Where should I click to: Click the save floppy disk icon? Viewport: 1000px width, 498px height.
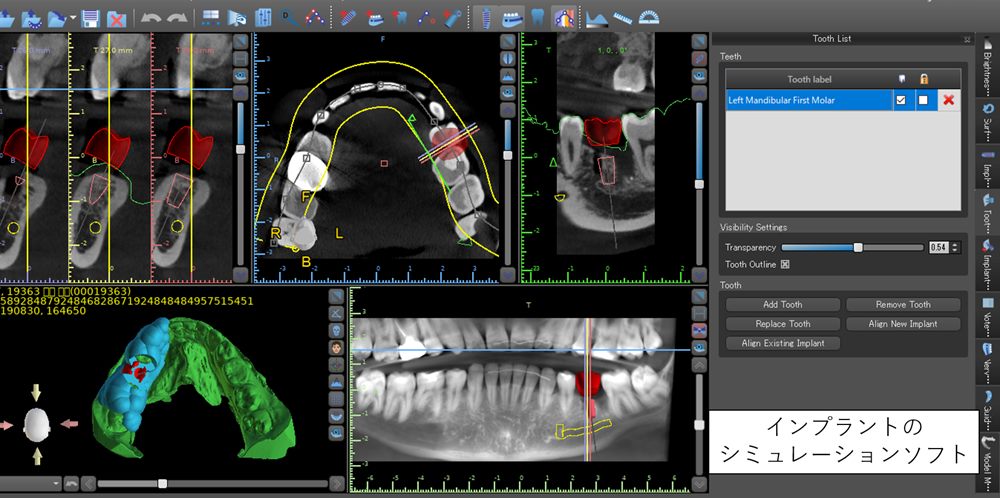(x=92, y=18)
